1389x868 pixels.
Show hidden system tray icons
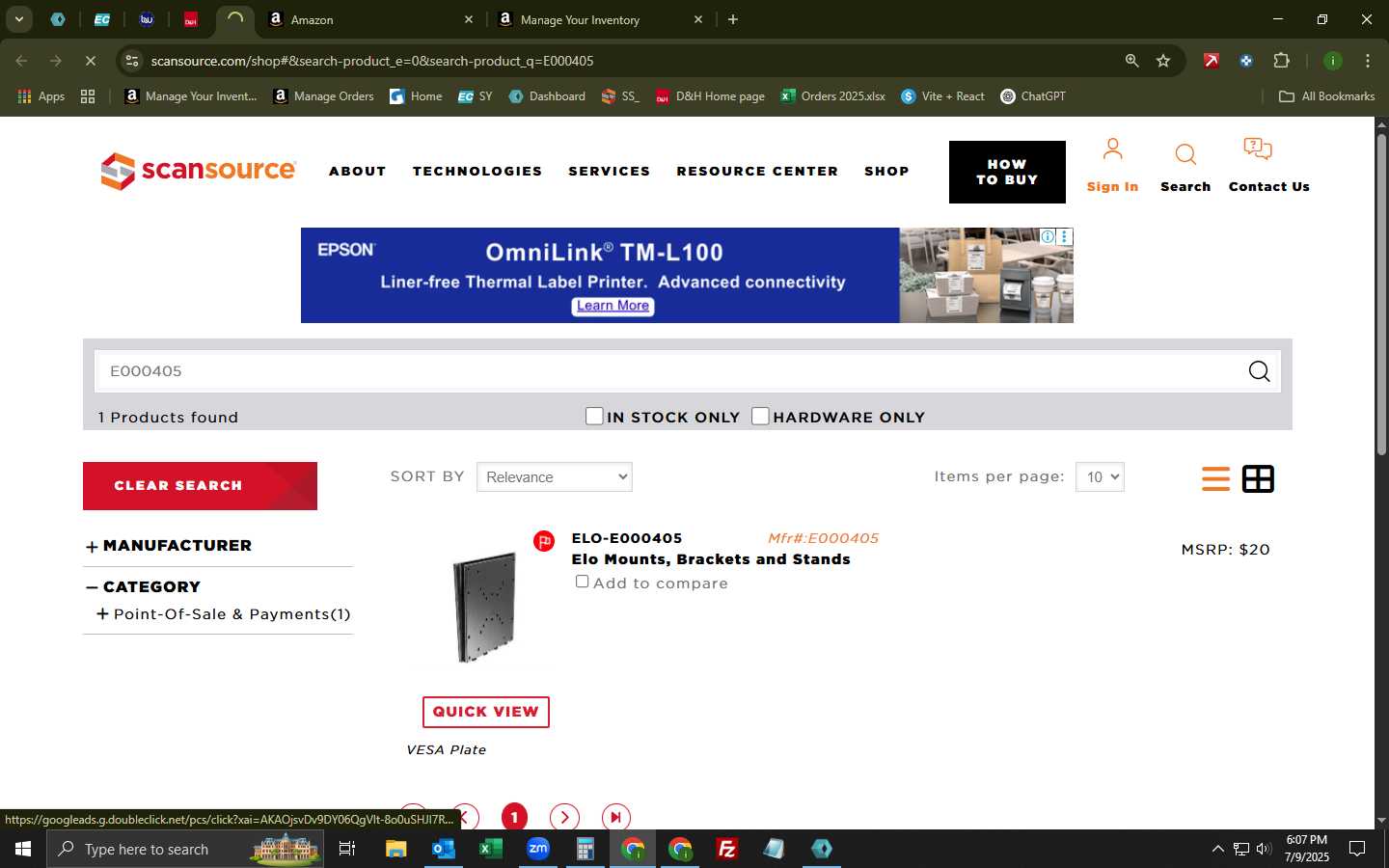1217,849
